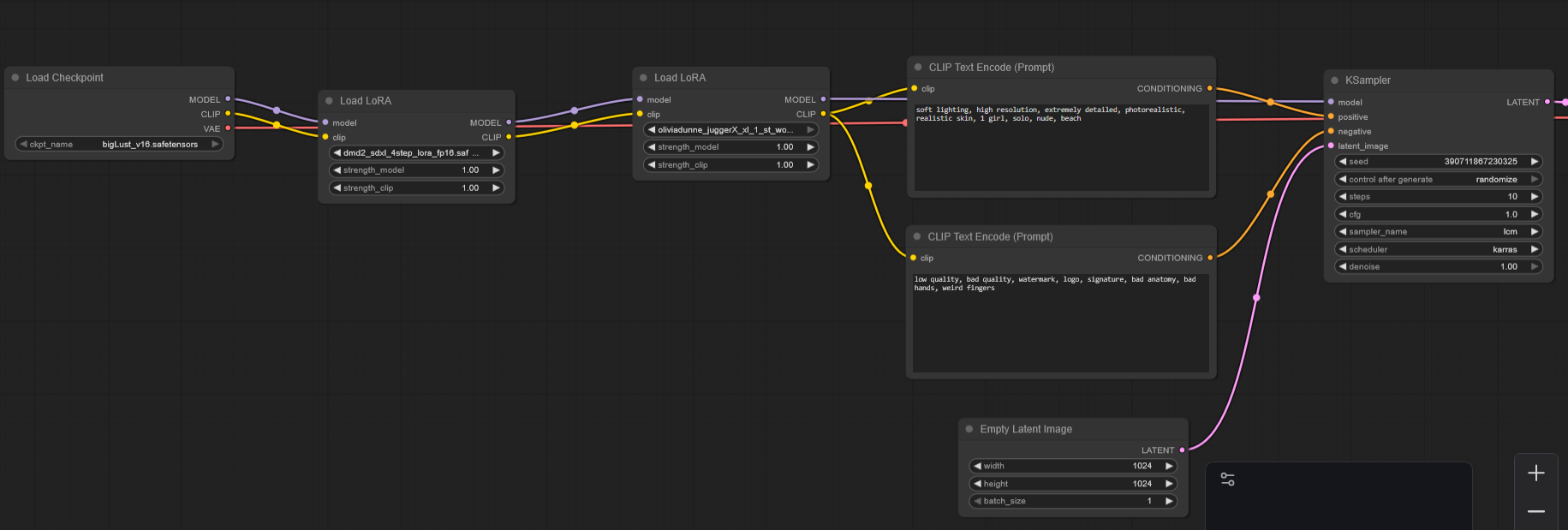Image resolution: width=1568 pixels, height=530 pixels.
Task: Decrease KSampler steps value
Action: point(1343,196)
